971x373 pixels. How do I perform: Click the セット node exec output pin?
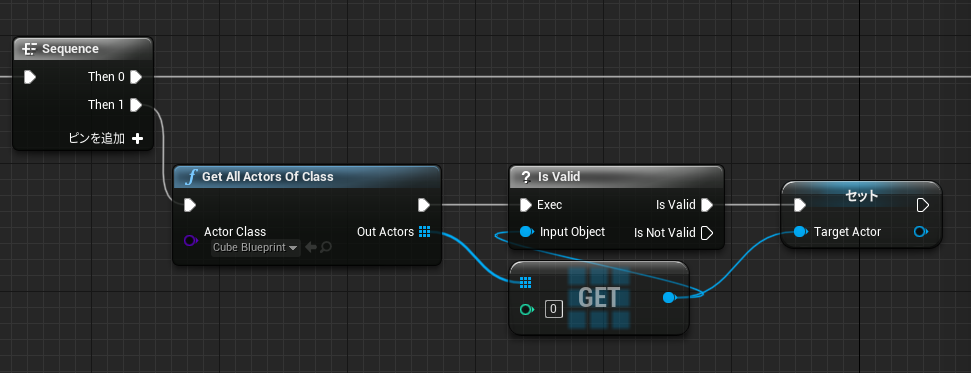click(922, 204)
